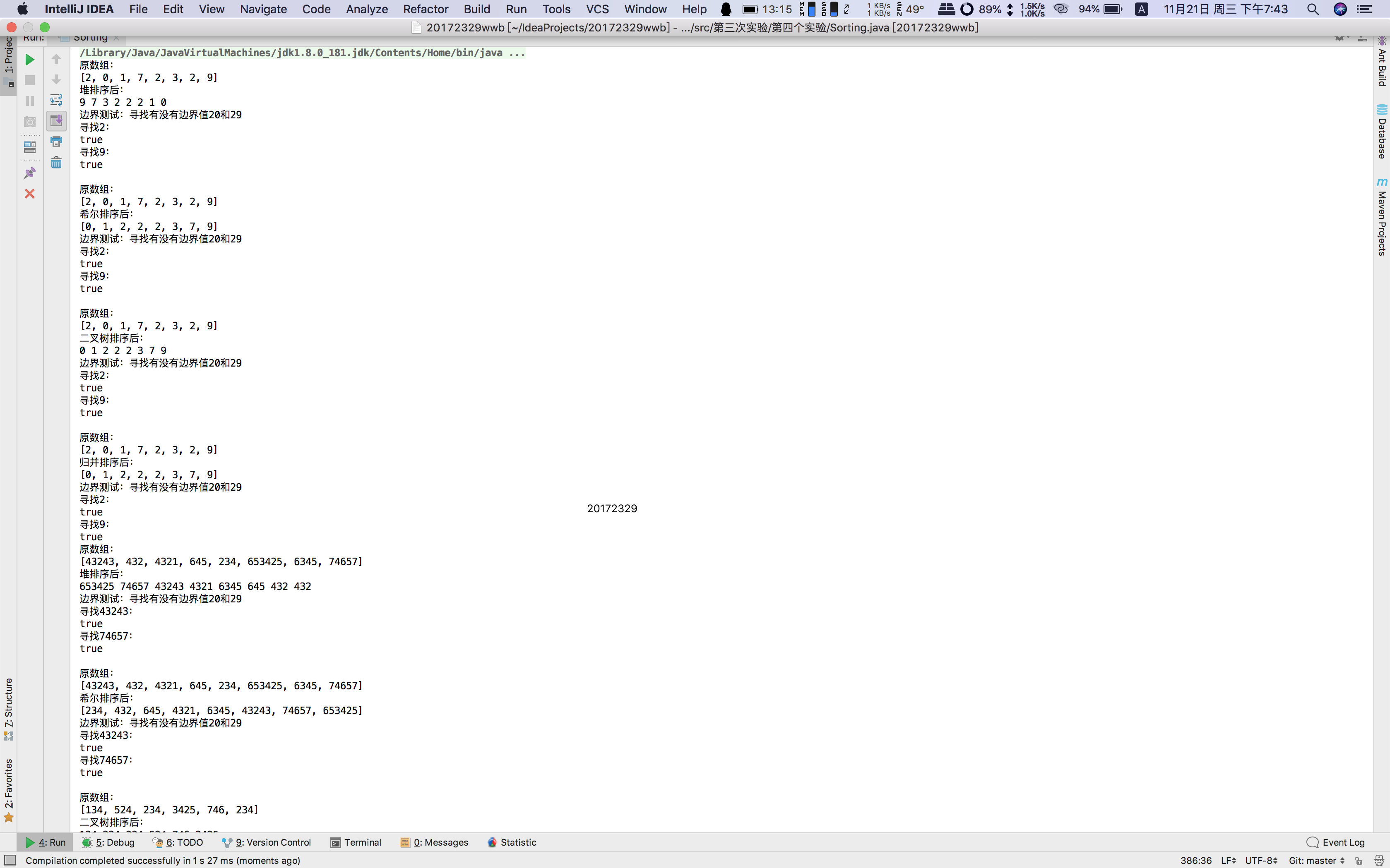This screenshot has width=1390, height=868.
Task: Click the Pause output icon
Action: pos(30,101)
